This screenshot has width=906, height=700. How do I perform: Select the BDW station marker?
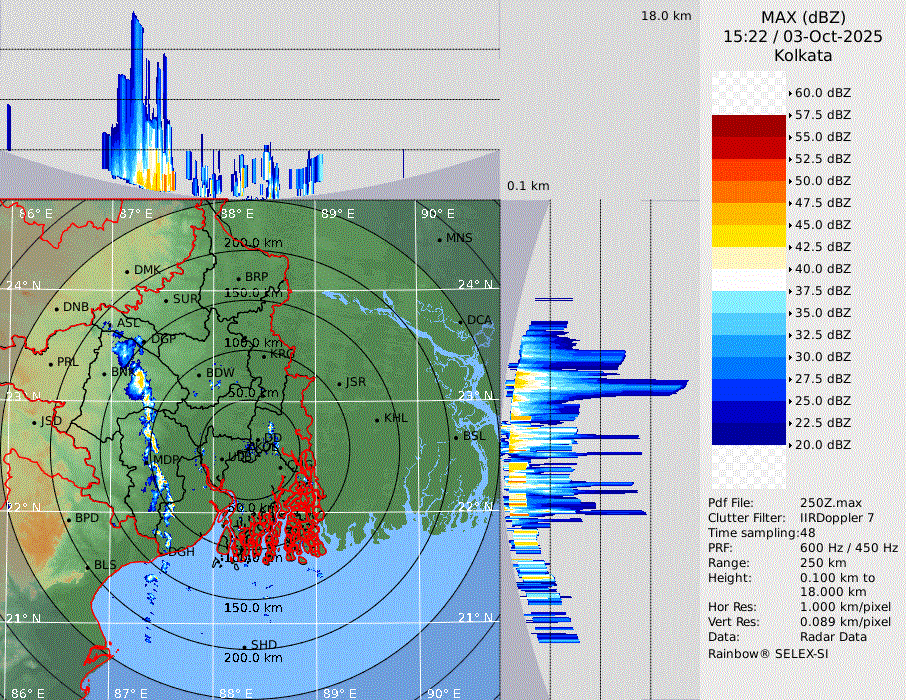pyautogui.click(x=200, y=375)
